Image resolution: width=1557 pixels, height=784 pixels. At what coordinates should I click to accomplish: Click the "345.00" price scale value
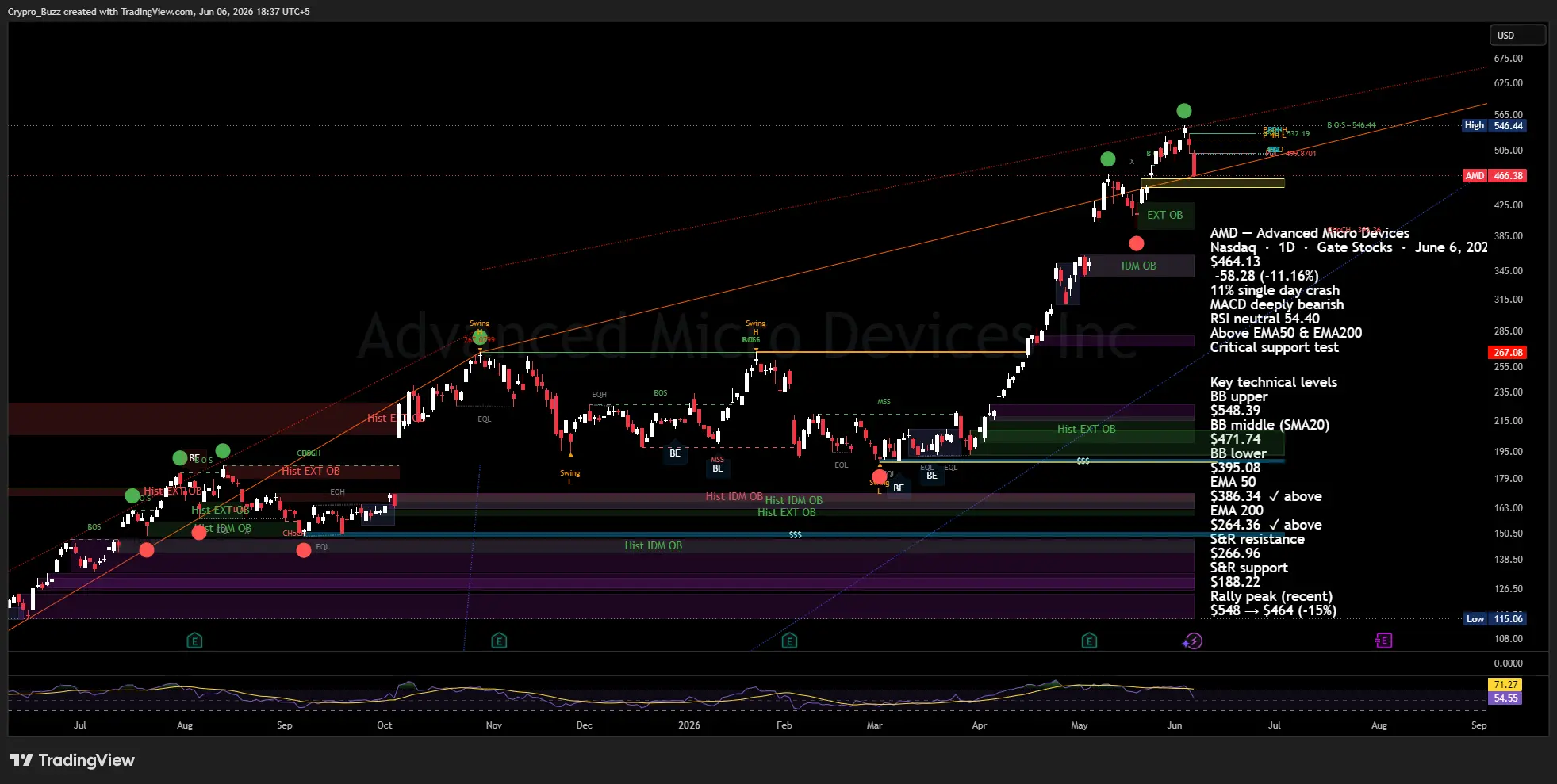1508,271
